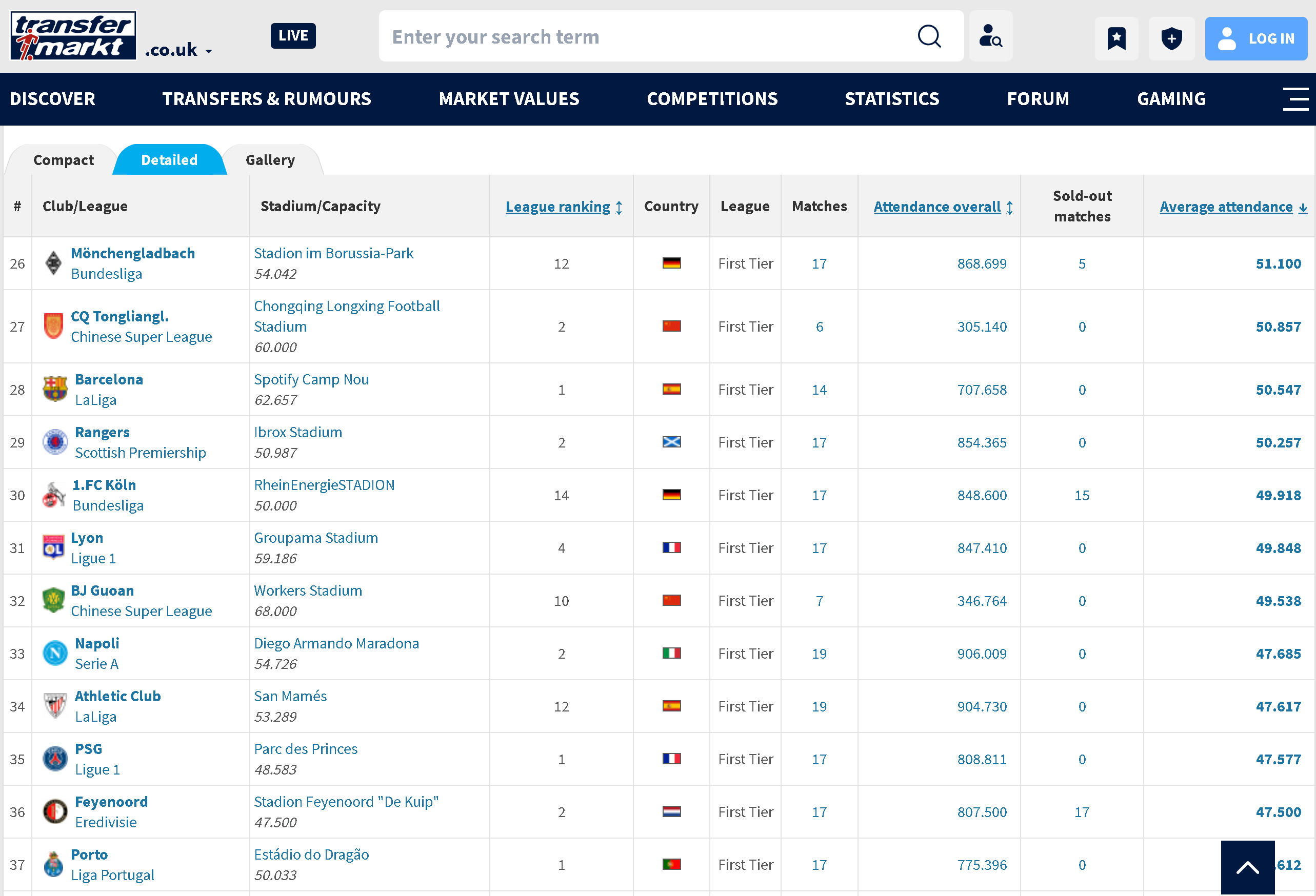Open the bookmark star icon

click(x=1116, y=38)
